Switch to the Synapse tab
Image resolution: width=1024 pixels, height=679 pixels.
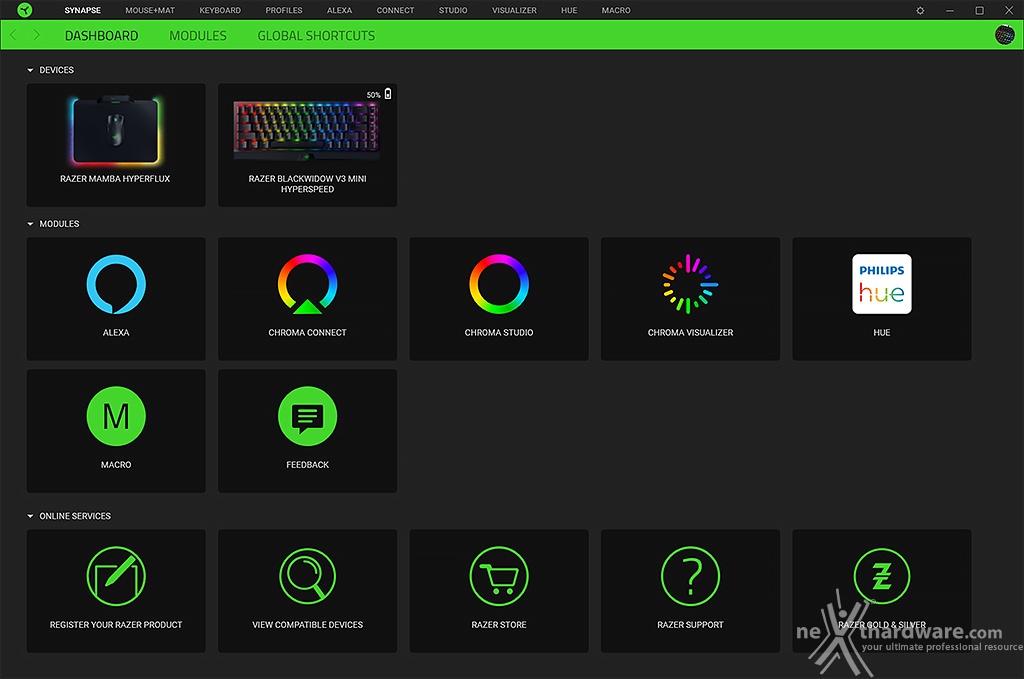point(82,10)
